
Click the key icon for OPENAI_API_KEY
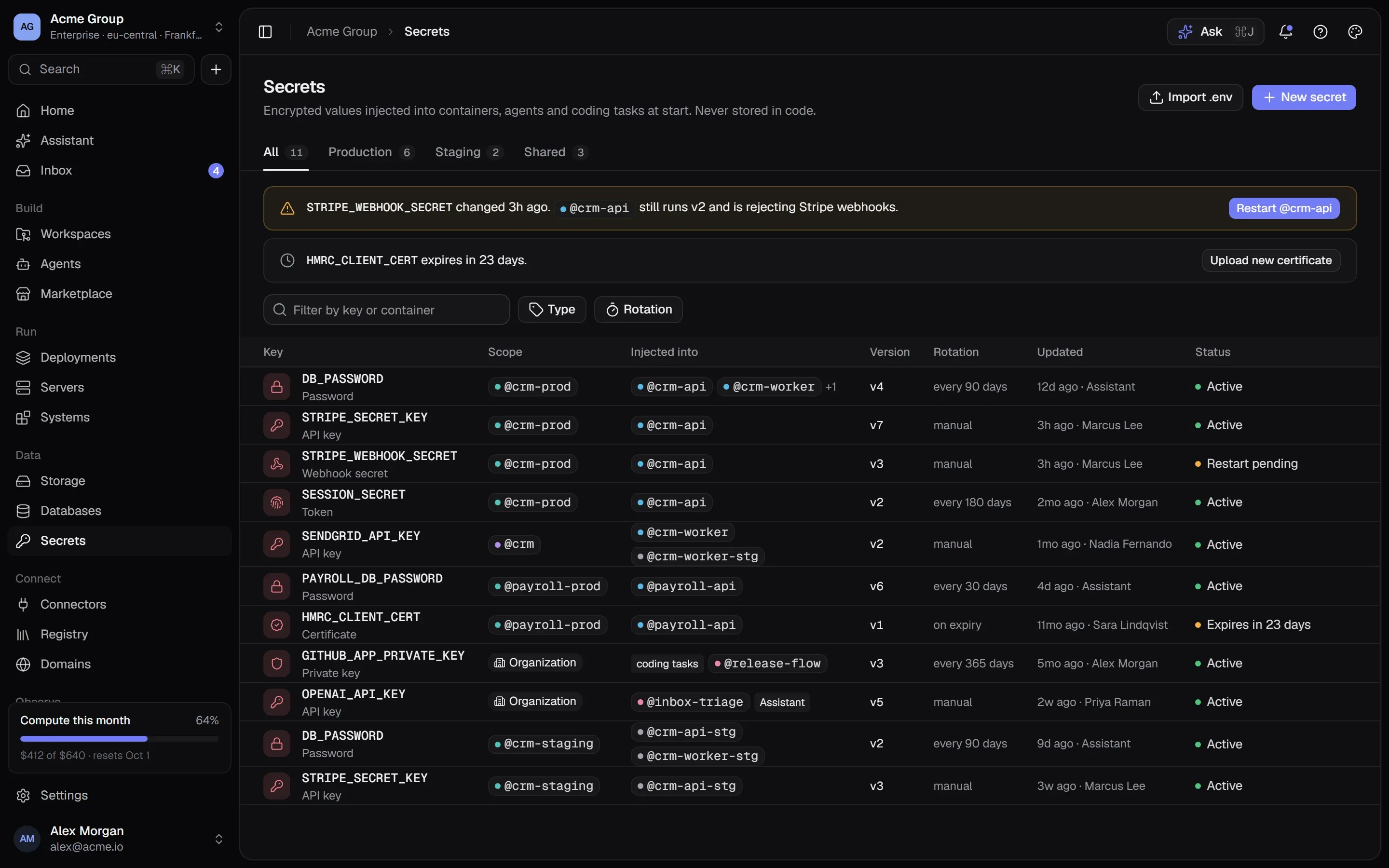(277, 702)
